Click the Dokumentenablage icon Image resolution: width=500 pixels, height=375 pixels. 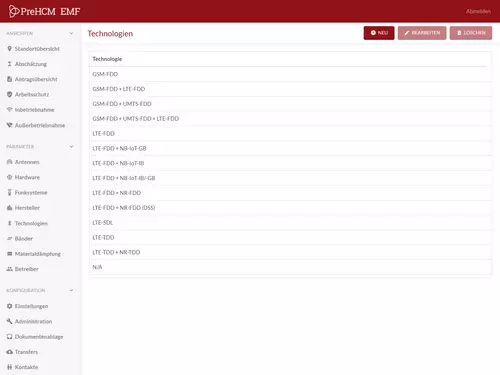click(x=9, y=337)
